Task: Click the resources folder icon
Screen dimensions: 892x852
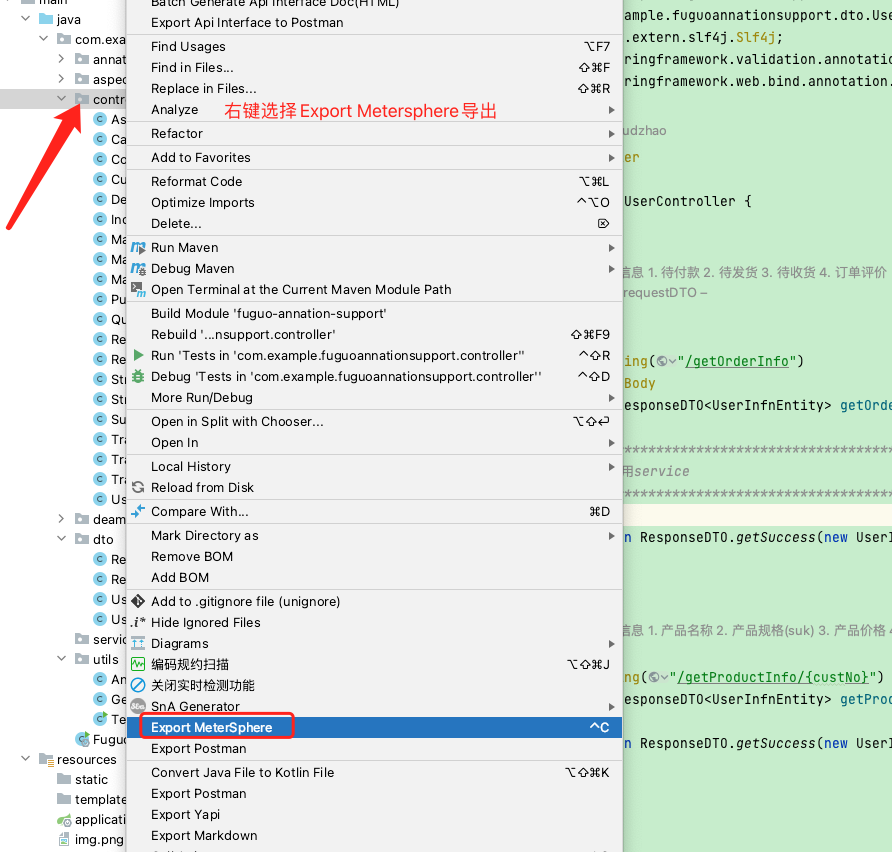Action: pyautogui.click(x=46, y=759)
